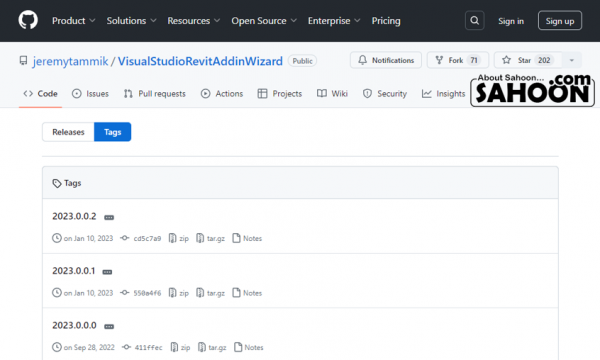The image size is (600, 360).
Task: Download zip for tag 2023.0.0.2
Action: tap(179, 238)
